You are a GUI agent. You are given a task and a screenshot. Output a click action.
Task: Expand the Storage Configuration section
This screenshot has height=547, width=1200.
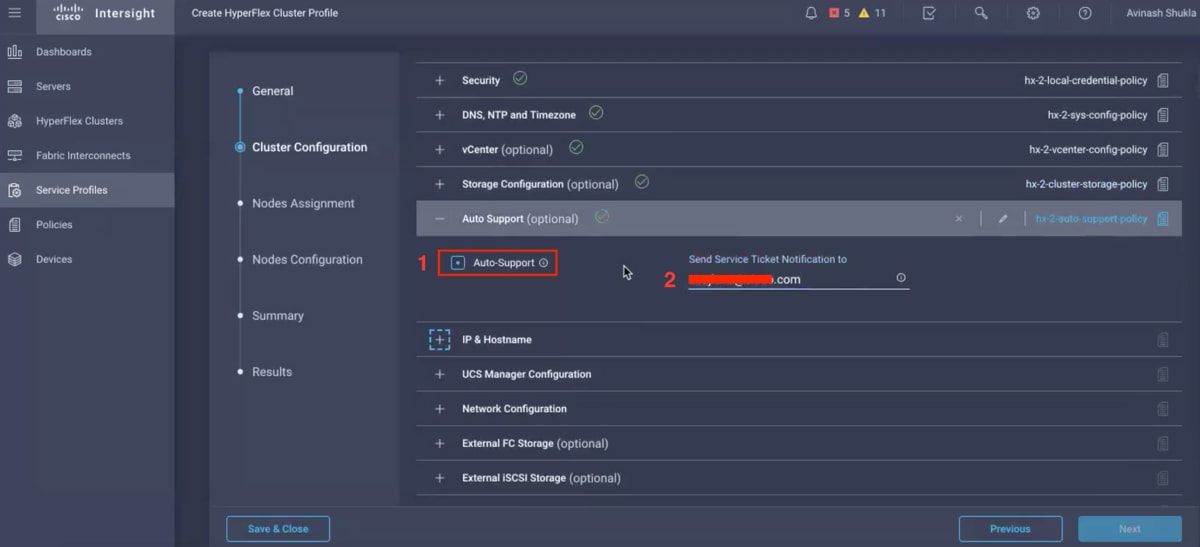[440, 184]
